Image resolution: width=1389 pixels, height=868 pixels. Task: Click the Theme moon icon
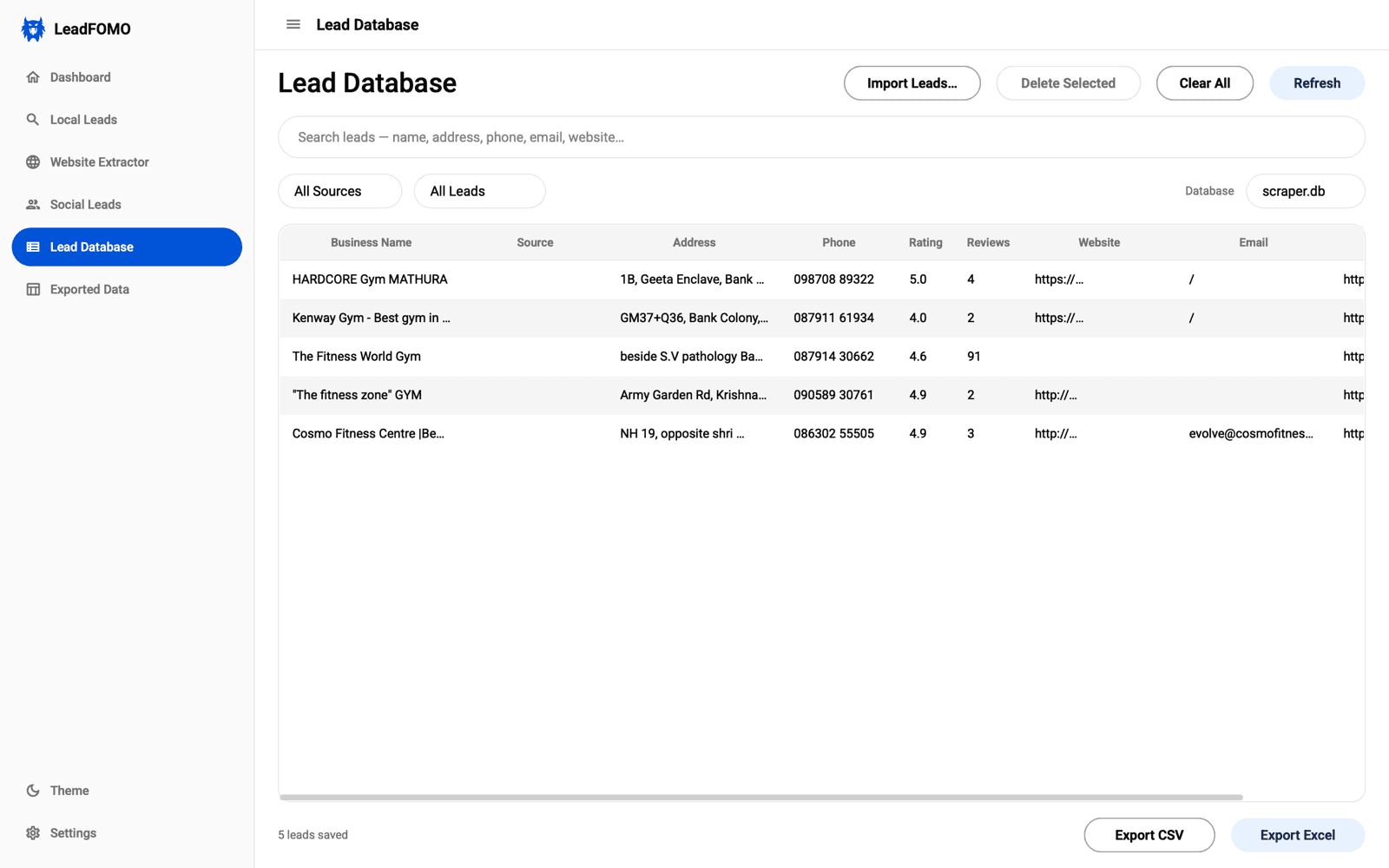click(x=33, y=791)
